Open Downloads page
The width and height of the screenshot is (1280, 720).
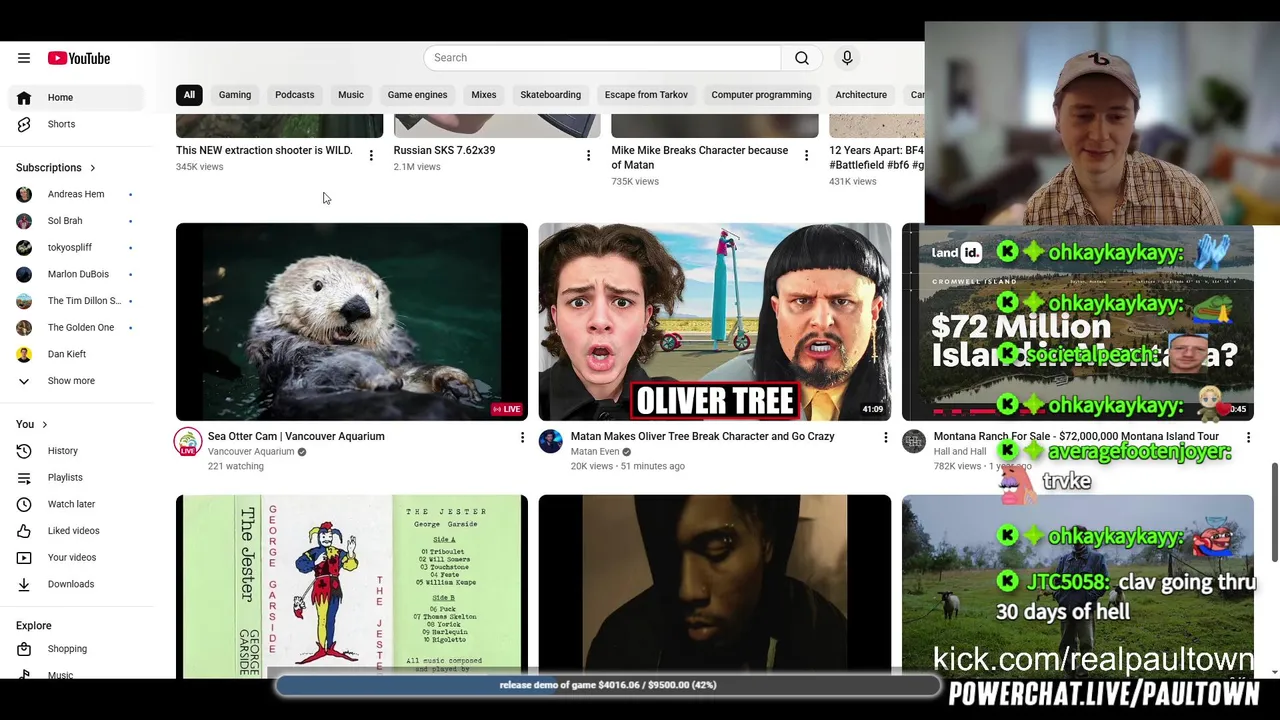(77, 584)
